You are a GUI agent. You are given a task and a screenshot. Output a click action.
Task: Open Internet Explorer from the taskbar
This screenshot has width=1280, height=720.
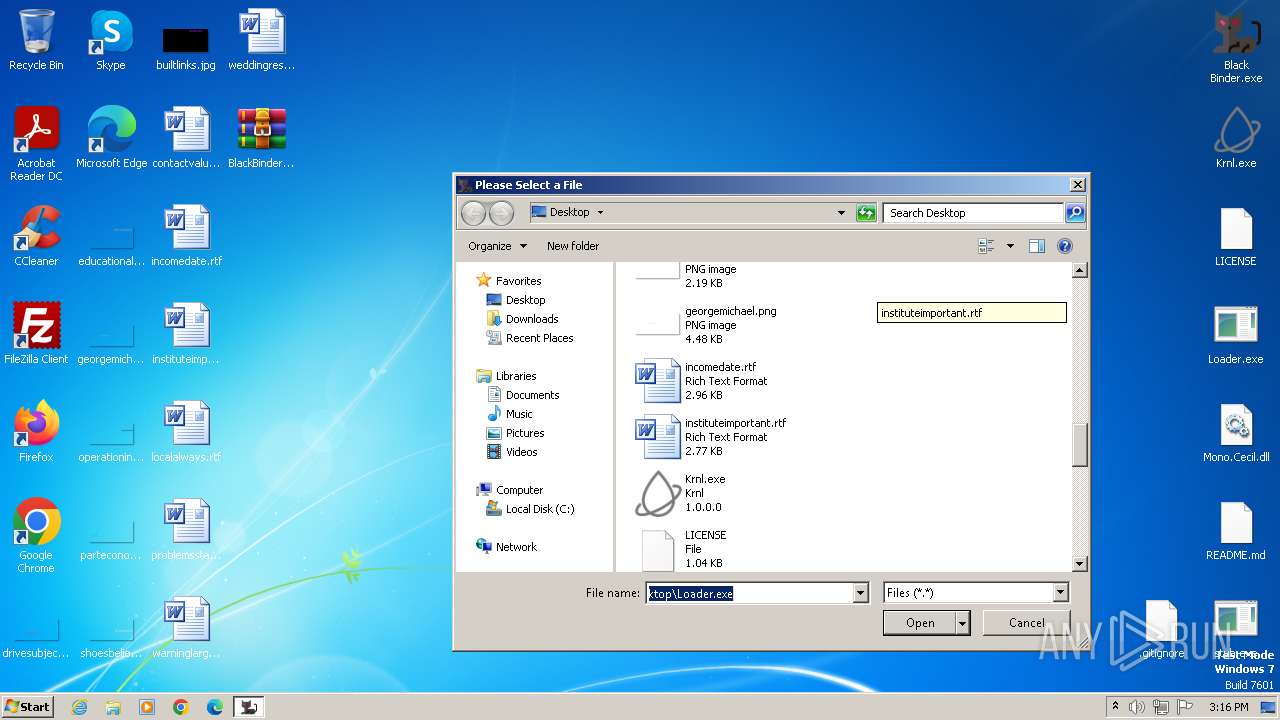coord(79,707)
